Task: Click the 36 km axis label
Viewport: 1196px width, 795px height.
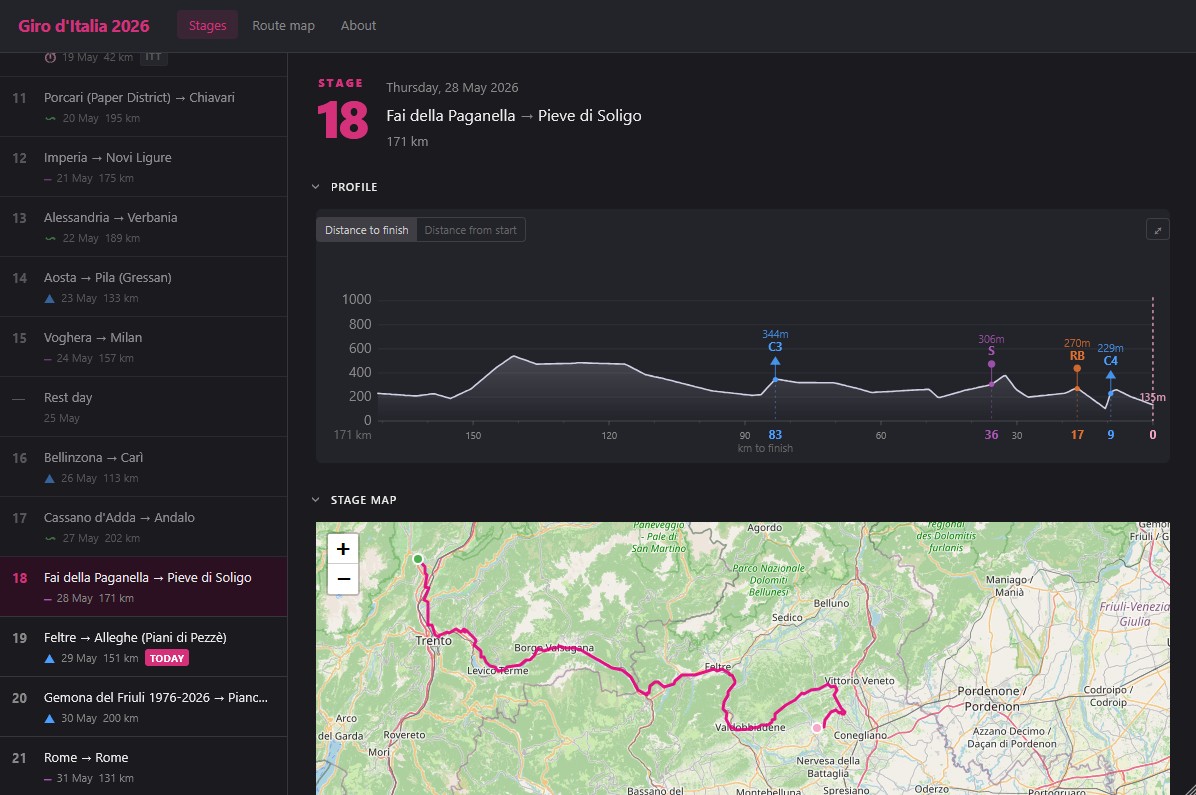Action: click(x=991, y=435)
